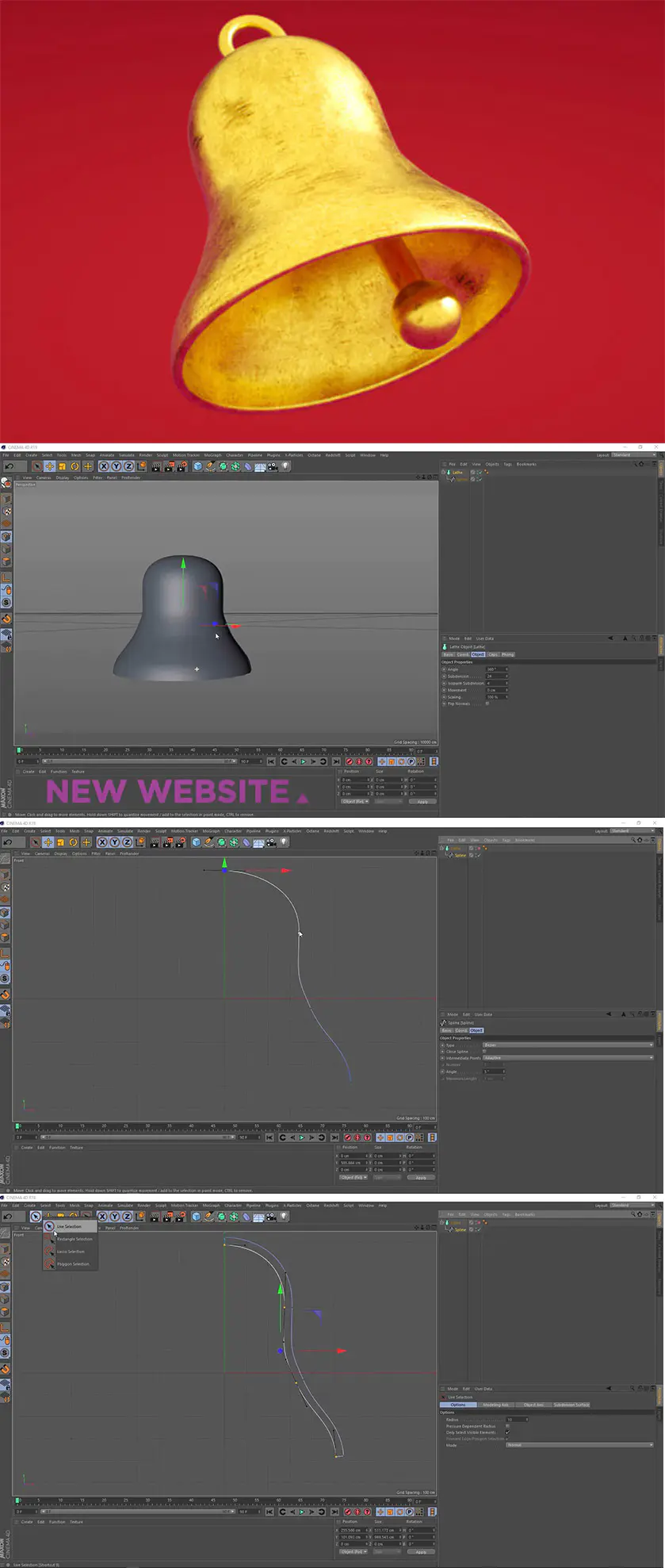Screen dimensions: 665x1568
Task: Go to start of animation, Perspective Lathe window
Action: point(271,762)
